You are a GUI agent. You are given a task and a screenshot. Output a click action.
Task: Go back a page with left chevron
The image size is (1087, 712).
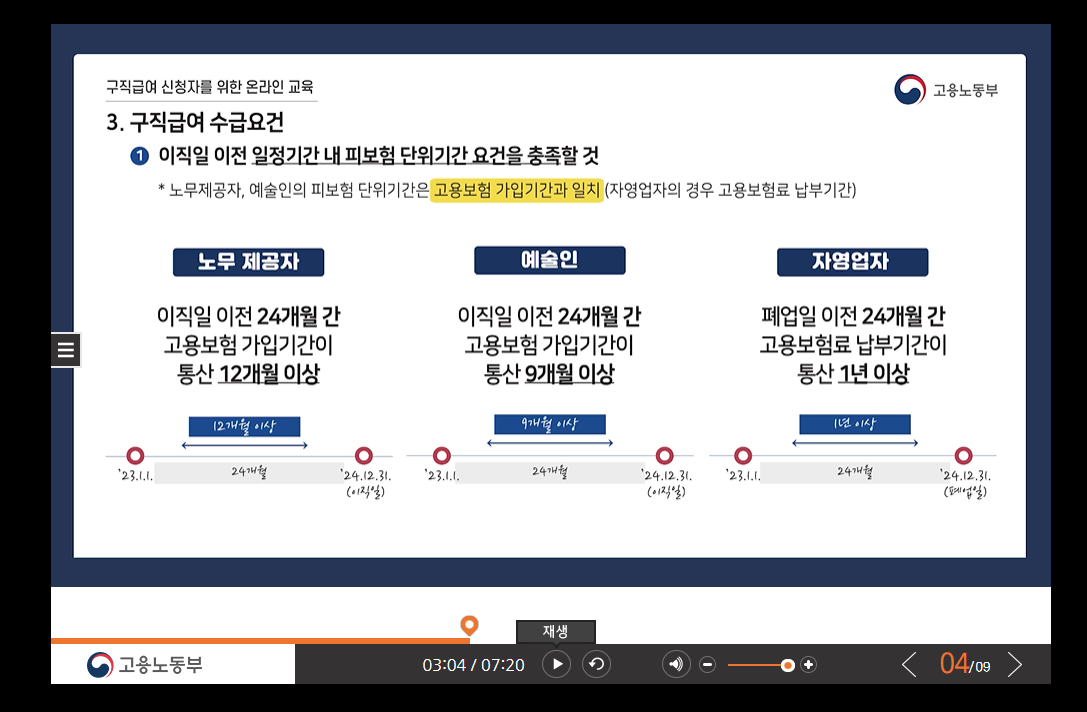click(910, 663)
